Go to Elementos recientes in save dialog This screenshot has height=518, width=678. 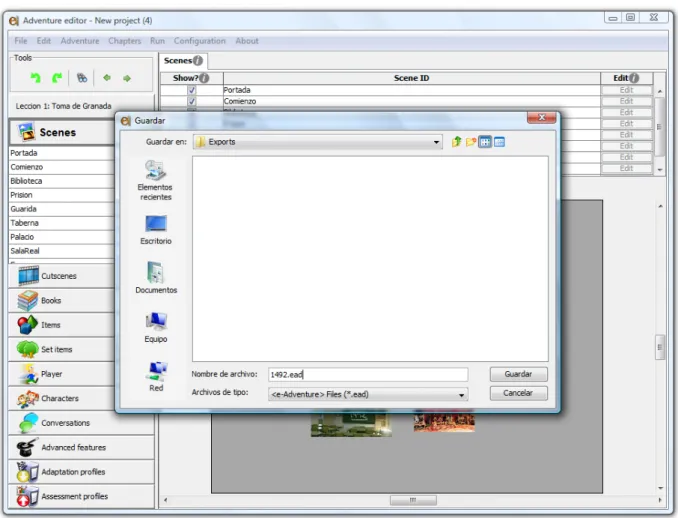tap(155, 180)
